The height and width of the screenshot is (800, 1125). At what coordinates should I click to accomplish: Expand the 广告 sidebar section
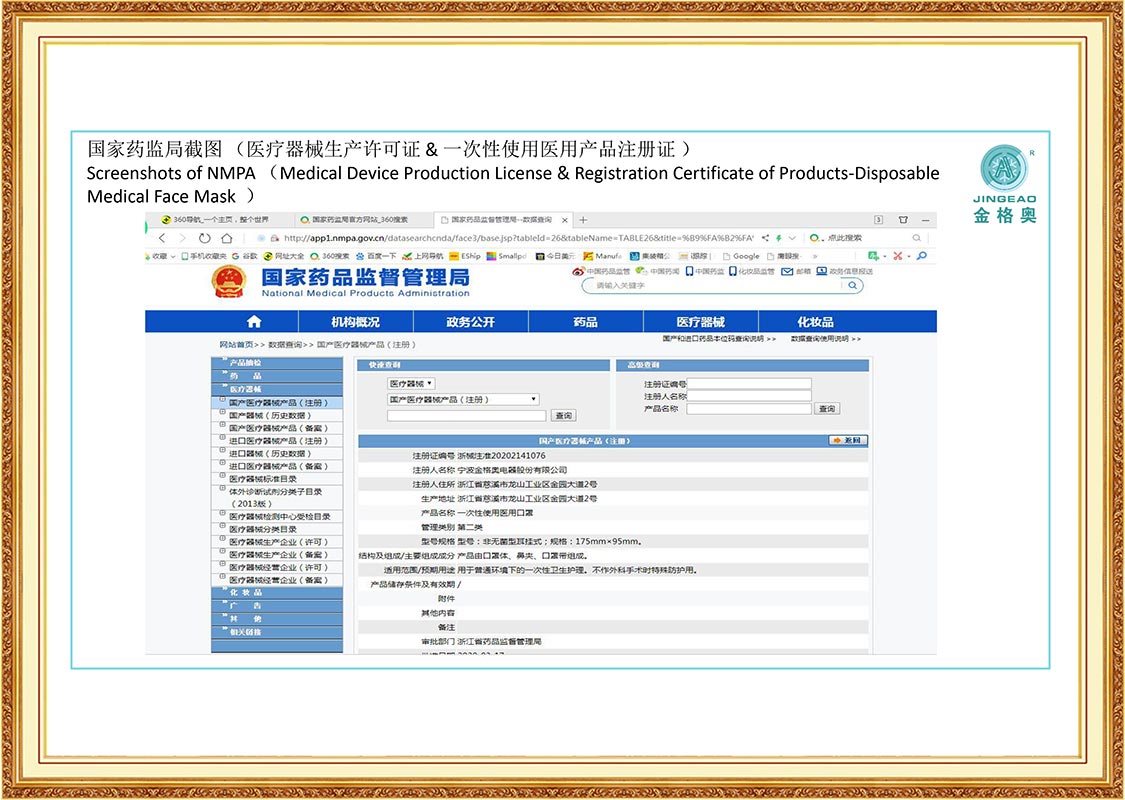coord(277,606)
